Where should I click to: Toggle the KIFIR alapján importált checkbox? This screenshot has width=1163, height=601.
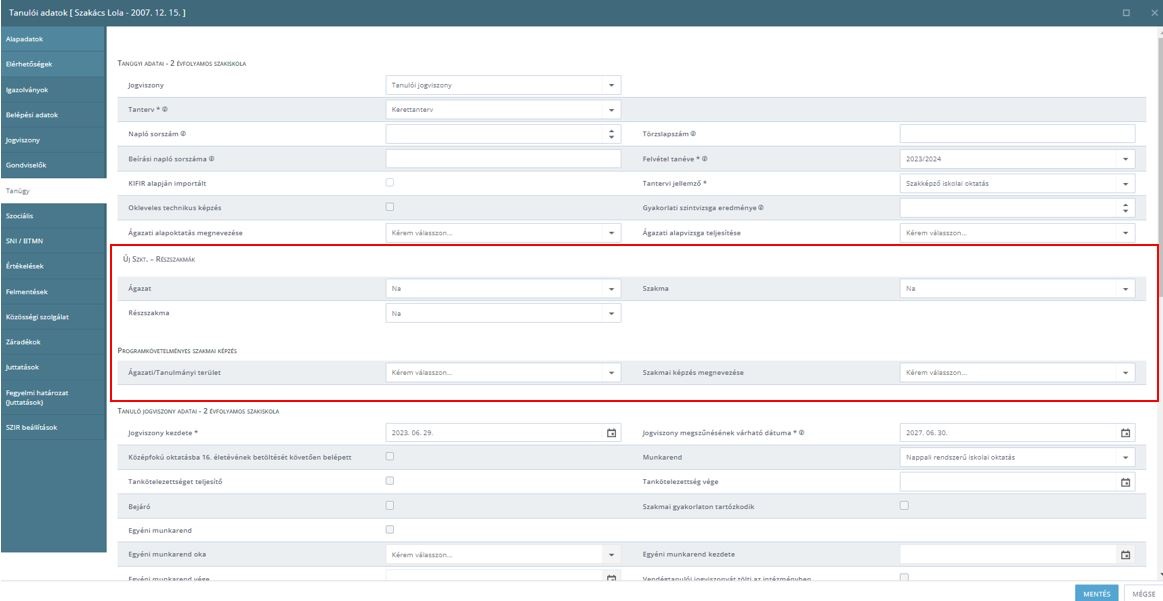[389, 183]
